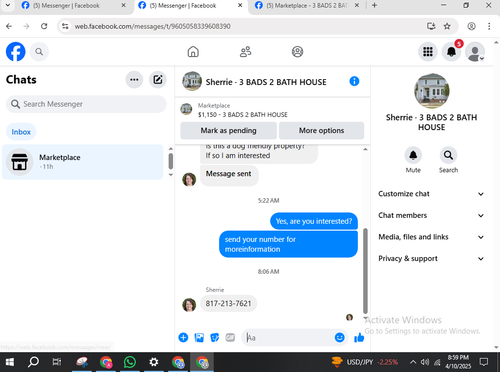Open the Chats options three-dot button

(x=134, y=80)
